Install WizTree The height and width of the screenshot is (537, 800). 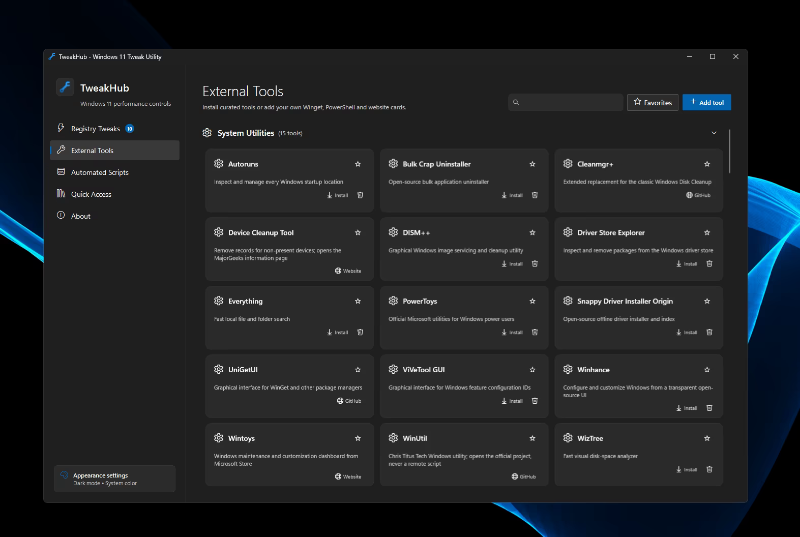tap(687, 470)
